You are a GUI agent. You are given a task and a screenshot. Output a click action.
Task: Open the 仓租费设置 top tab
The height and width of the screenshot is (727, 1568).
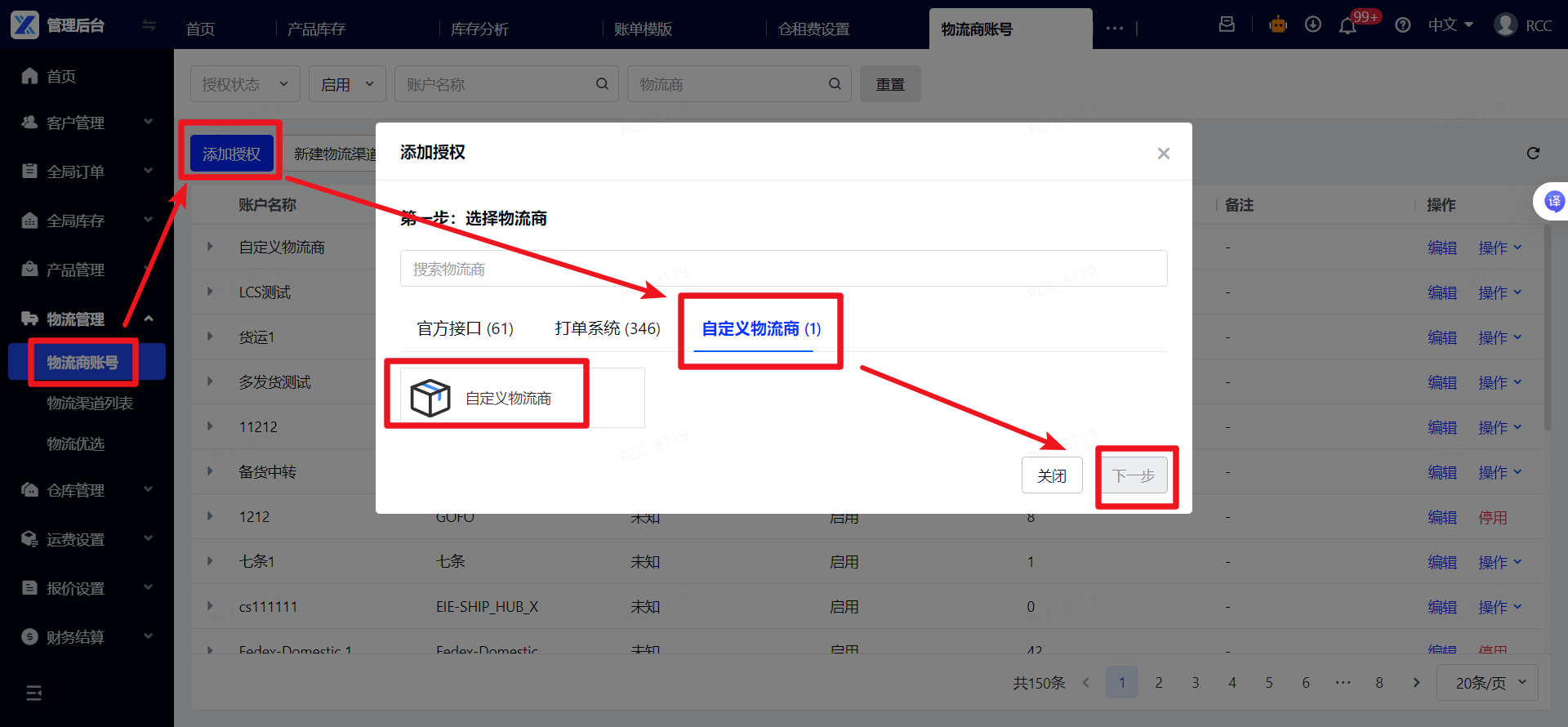pyautogui.click(x=813, y=29)
